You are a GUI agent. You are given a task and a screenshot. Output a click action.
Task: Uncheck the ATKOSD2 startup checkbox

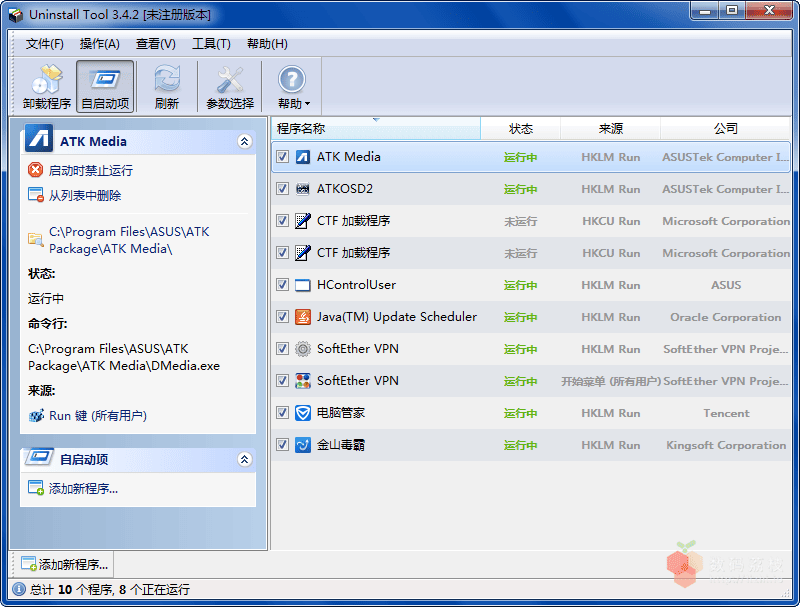[x=282, y=189]
